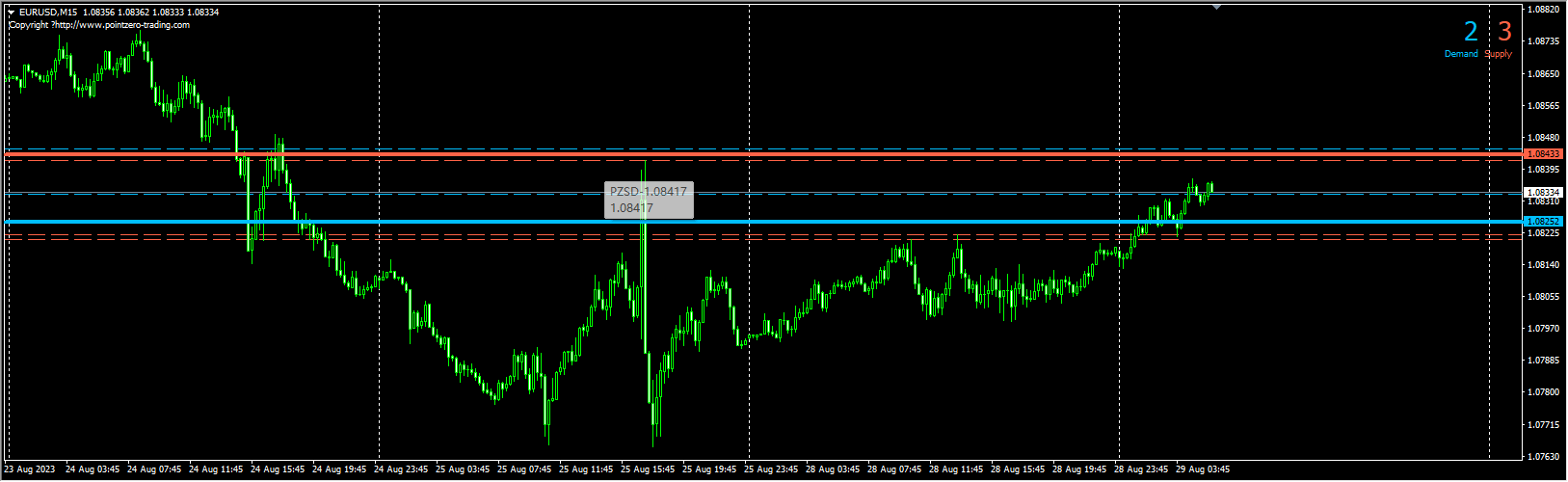Click the 28 Aug 23:45 time label
The height and width of the screenshot is (482, 1568).
[1141, 470]
